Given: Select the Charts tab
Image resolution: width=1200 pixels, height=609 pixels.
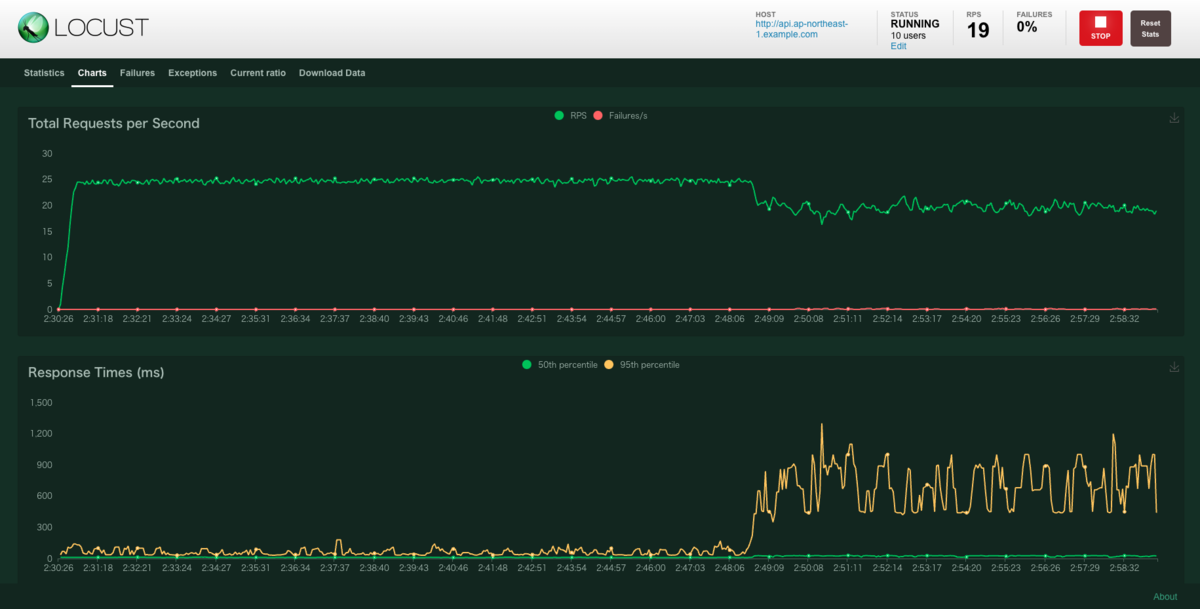Looking at the screenshot, I should click(x=92, y=73).
